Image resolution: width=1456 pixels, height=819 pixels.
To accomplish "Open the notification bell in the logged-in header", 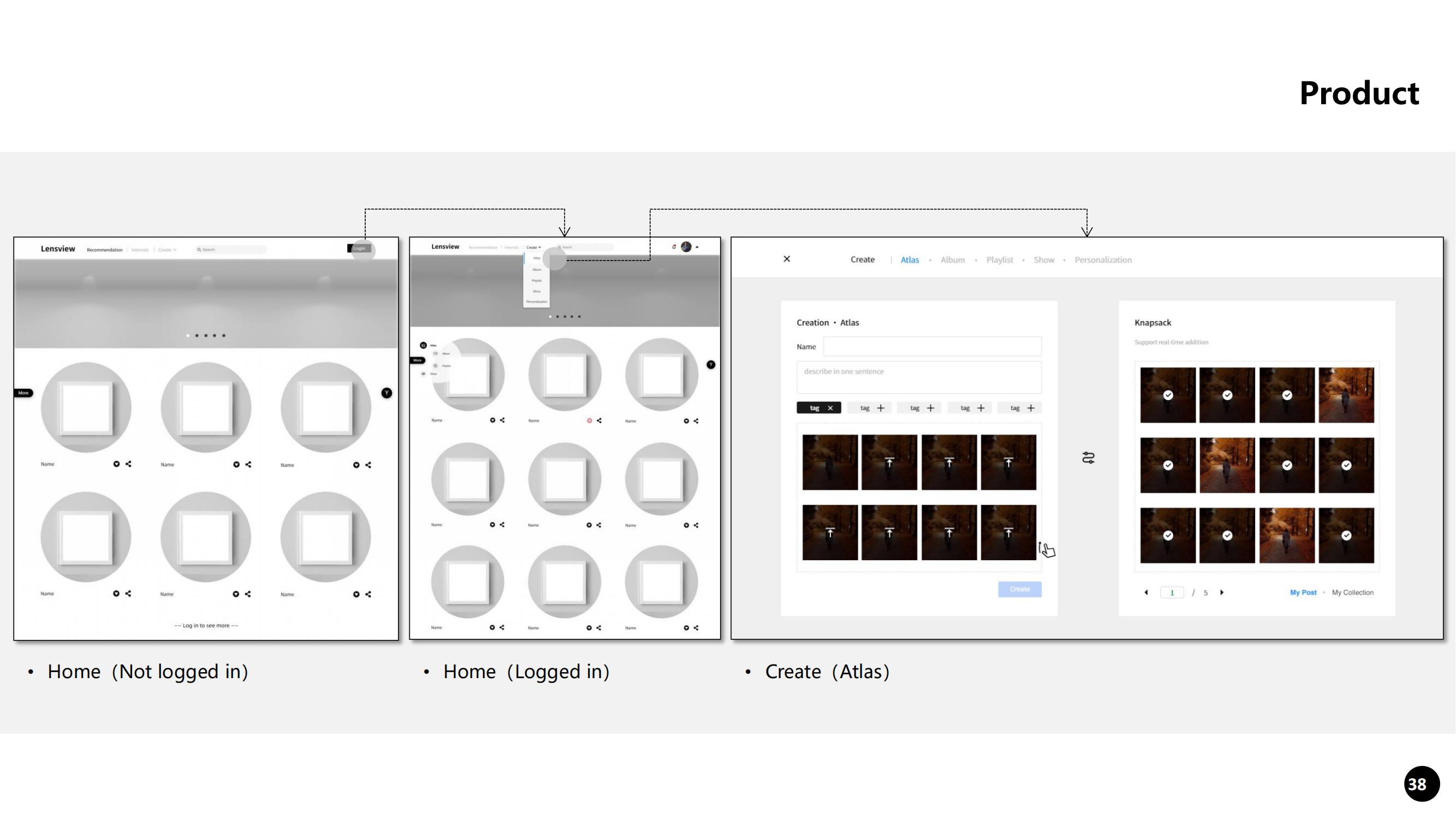I will pyautogui.click(x=674, y=247).
